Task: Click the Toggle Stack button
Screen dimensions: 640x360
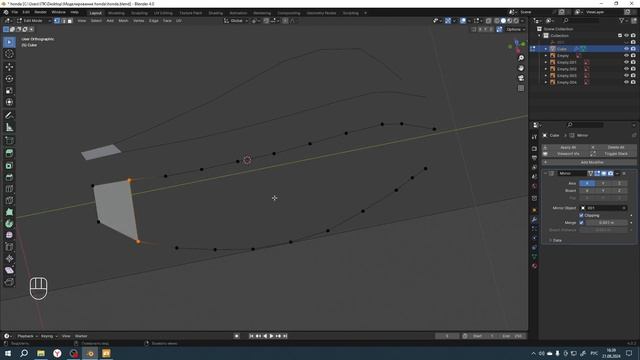Action: [613, 154]
